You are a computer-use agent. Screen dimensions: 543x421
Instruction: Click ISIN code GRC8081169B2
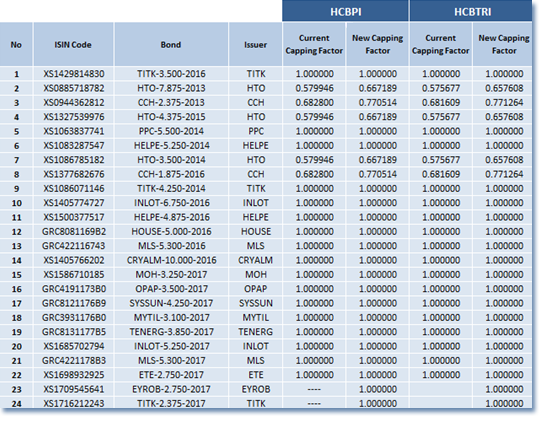point(74,232)
